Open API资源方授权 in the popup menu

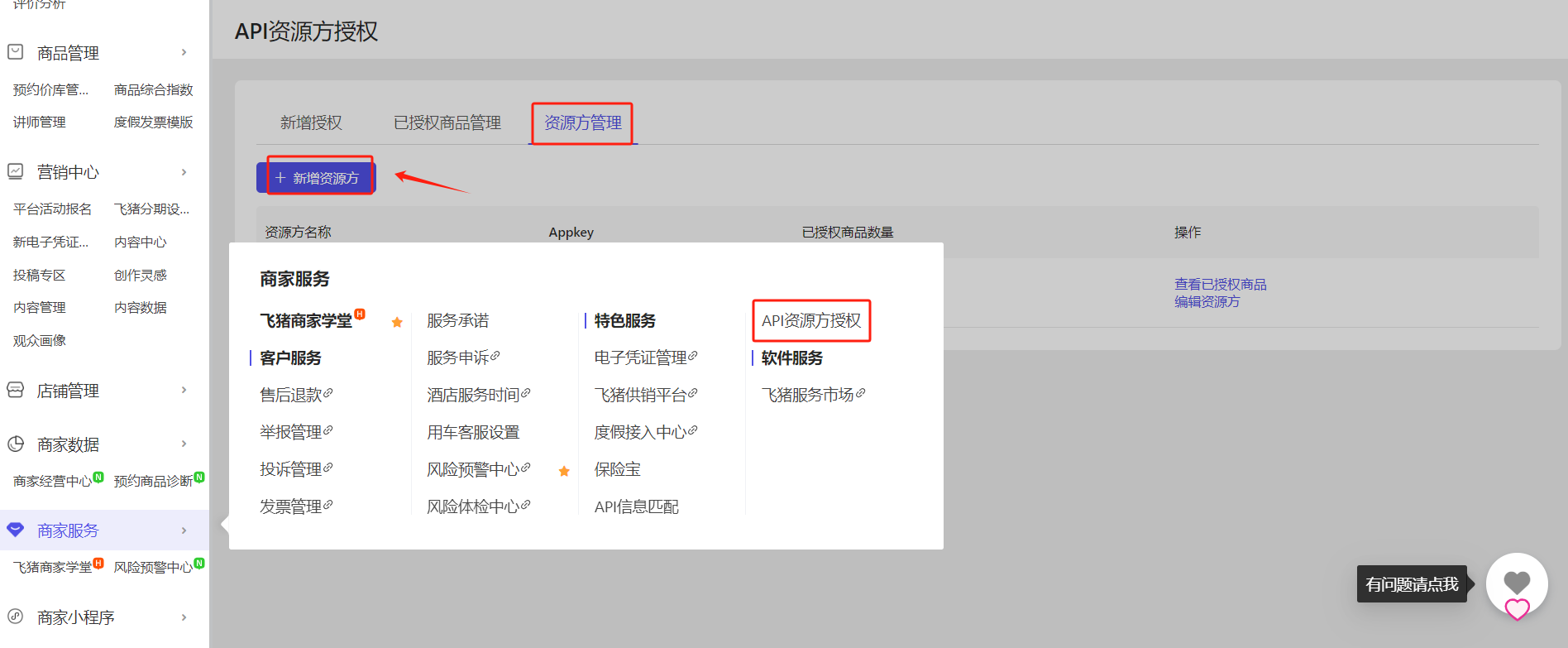[811, 320]
